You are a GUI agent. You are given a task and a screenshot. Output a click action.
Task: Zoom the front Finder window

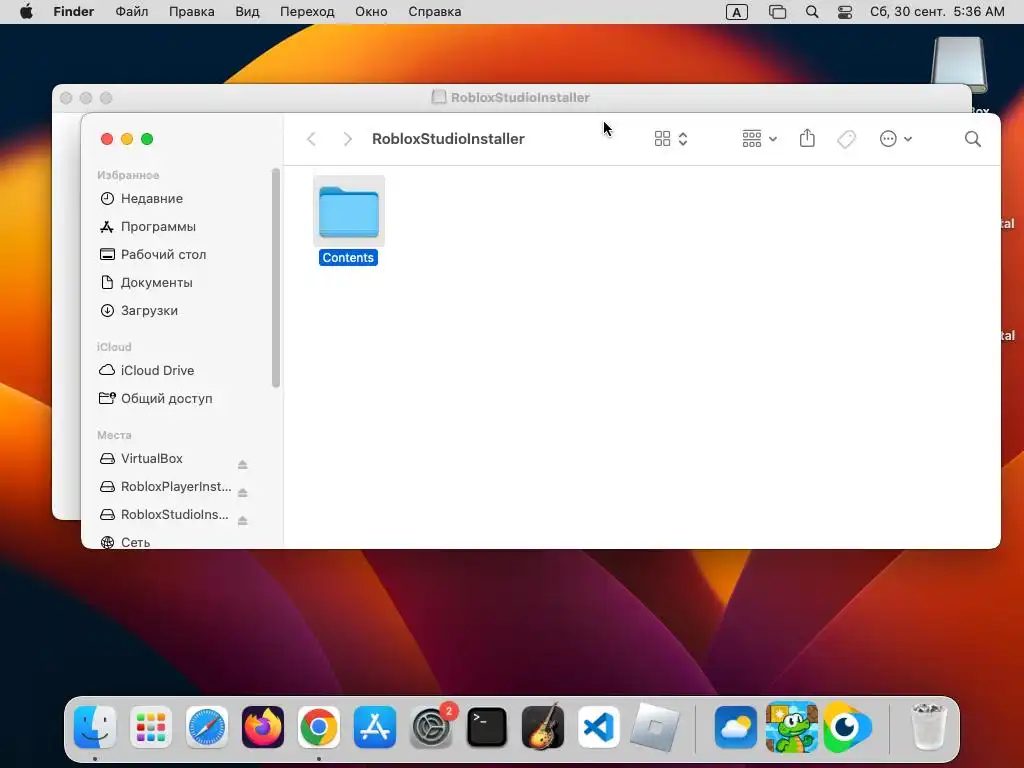pos(148,138)
